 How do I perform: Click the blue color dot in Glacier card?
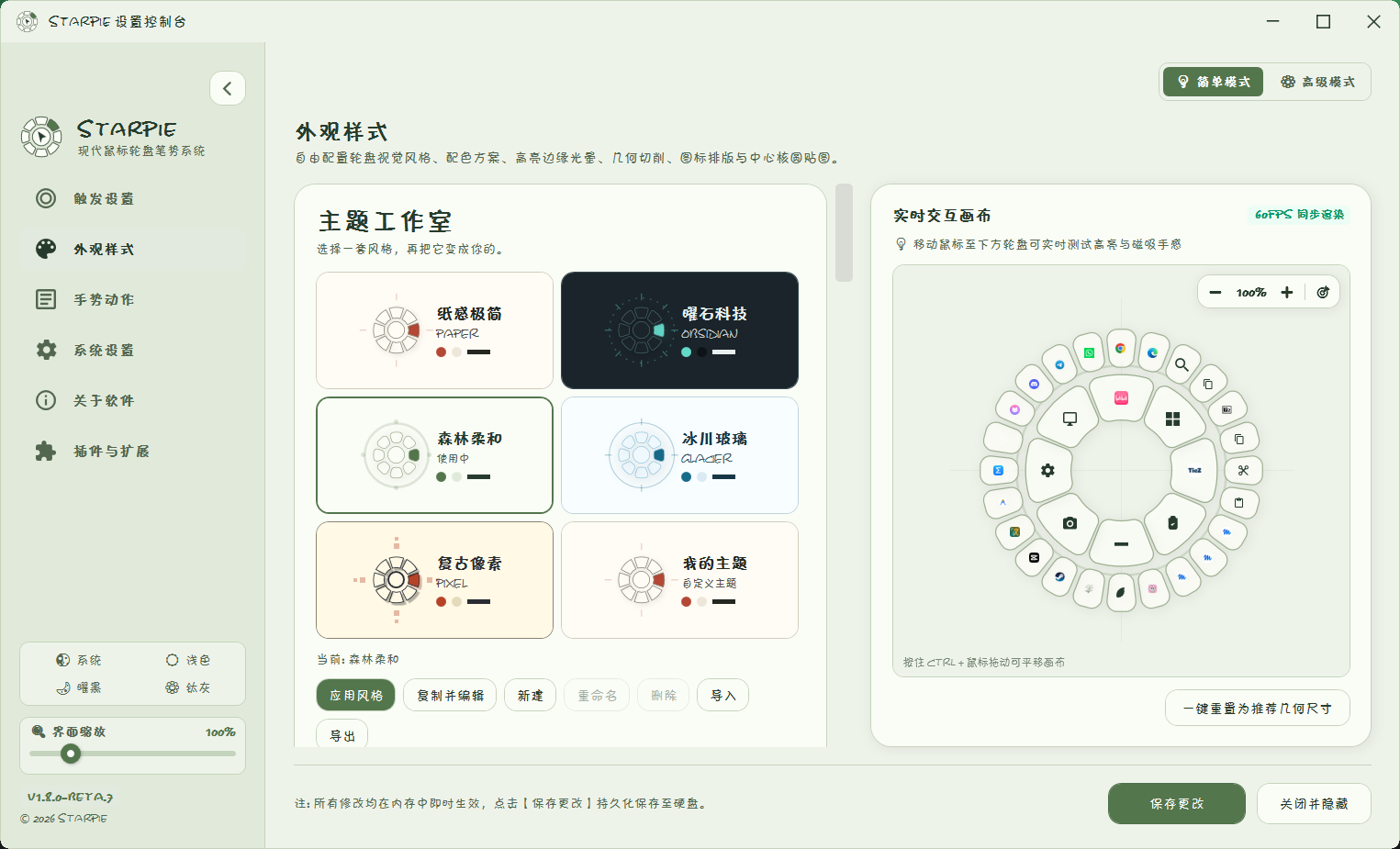point(686,476)
